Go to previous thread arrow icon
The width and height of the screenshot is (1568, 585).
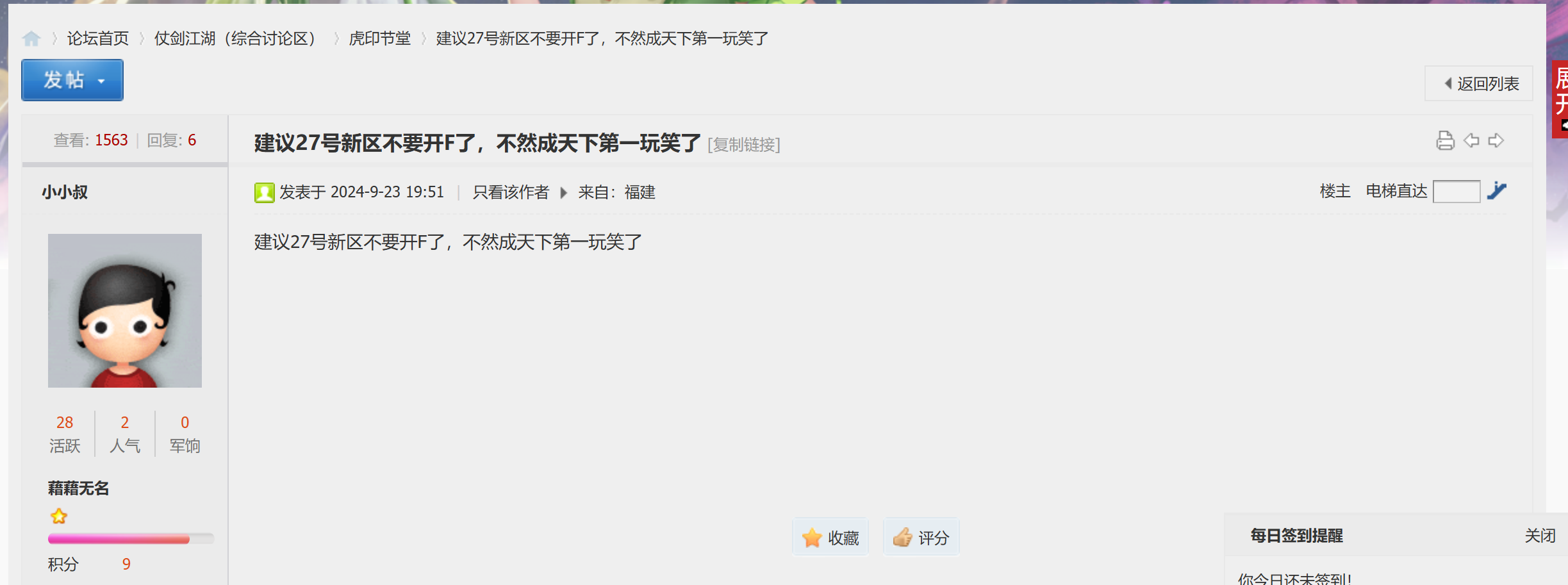(x=1471, y=140)
